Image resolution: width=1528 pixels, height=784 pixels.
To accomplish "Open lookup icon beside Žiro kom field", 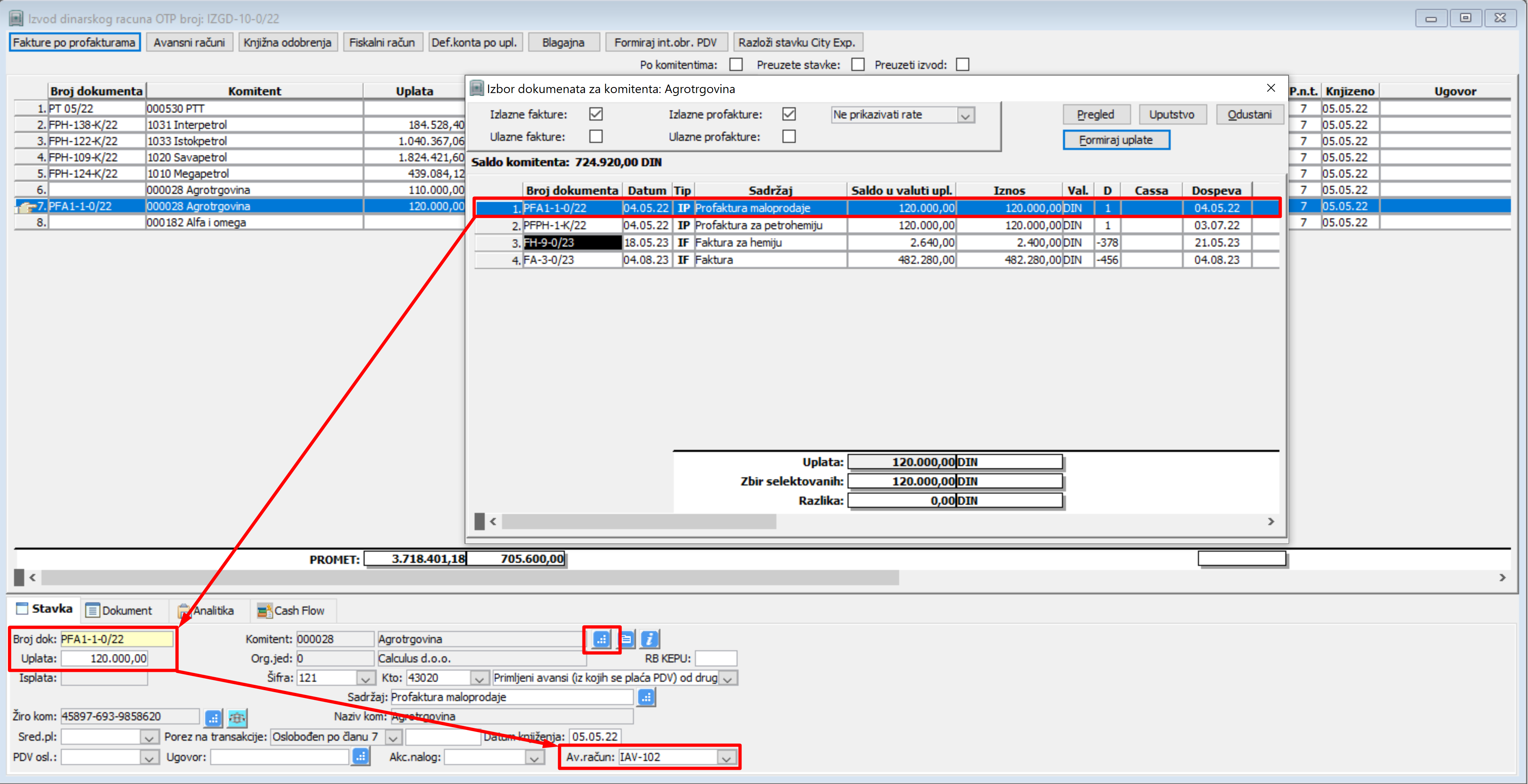I will (x=213, y=718).
